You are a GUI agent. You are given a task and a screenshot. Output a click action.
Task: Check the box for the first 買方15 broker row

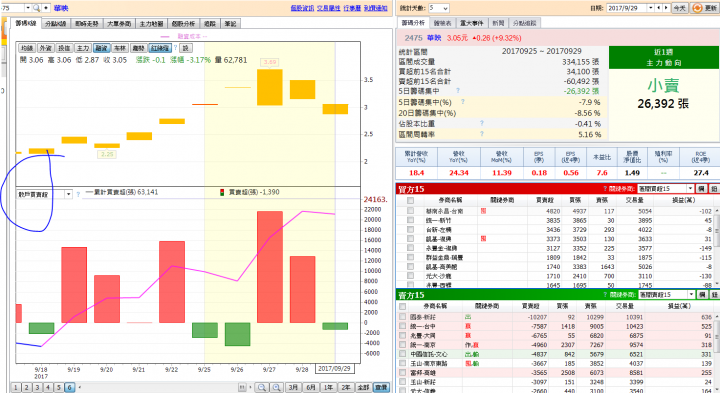[410, 211]
